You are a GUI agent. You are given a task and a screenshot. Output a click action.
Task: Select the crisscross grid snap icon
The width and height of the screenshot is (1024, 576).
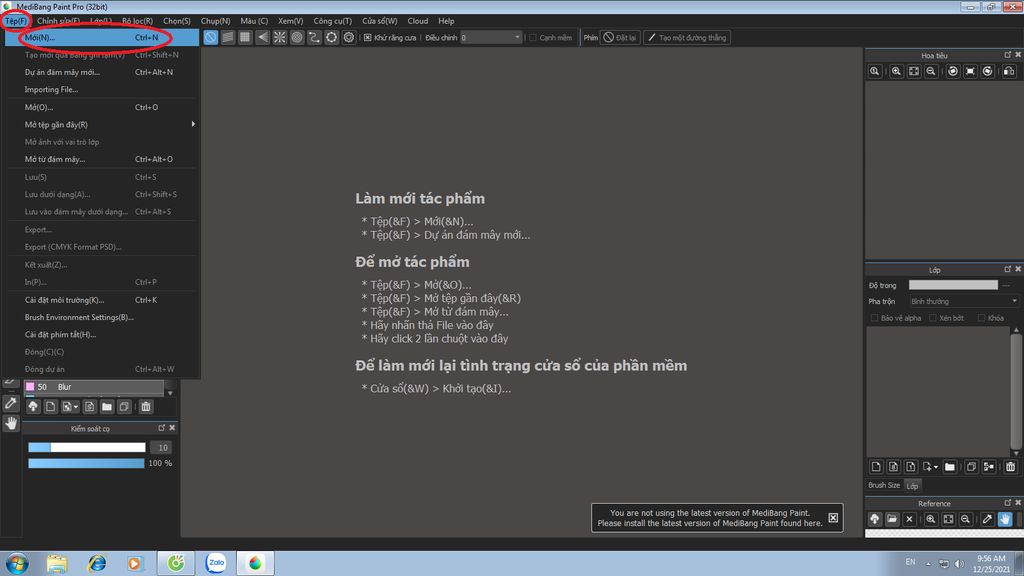[245, 37]
